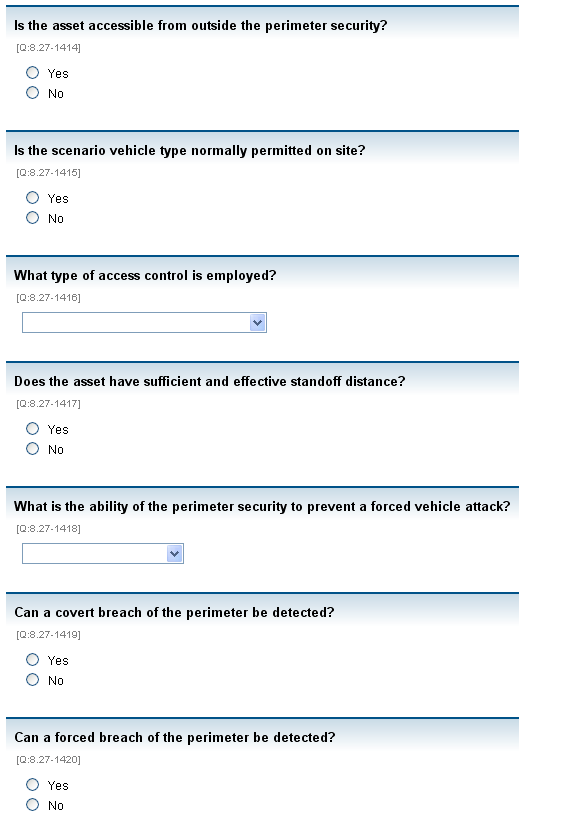This screenshot has width=577, height=830.
Task: Choose Yes for scenario vehicle type permitted
Action: coord(33,197)
